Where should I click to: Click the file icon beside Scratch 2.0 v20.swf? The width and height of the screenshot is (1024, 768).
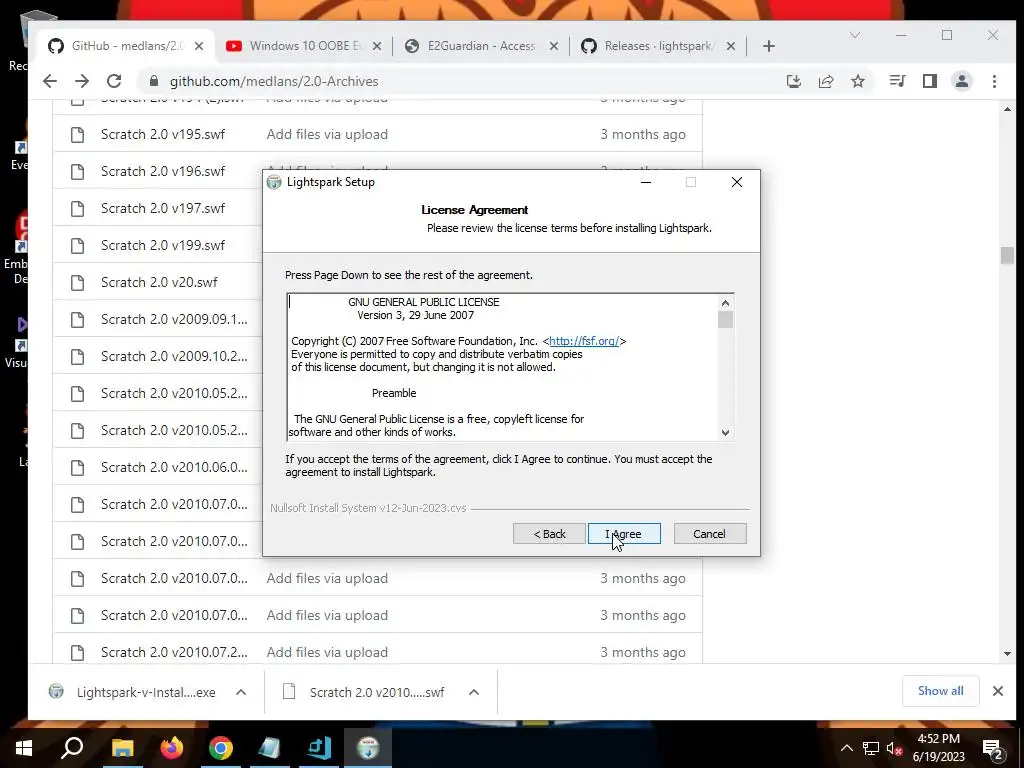pyautogui.click(x=78, y=283)
